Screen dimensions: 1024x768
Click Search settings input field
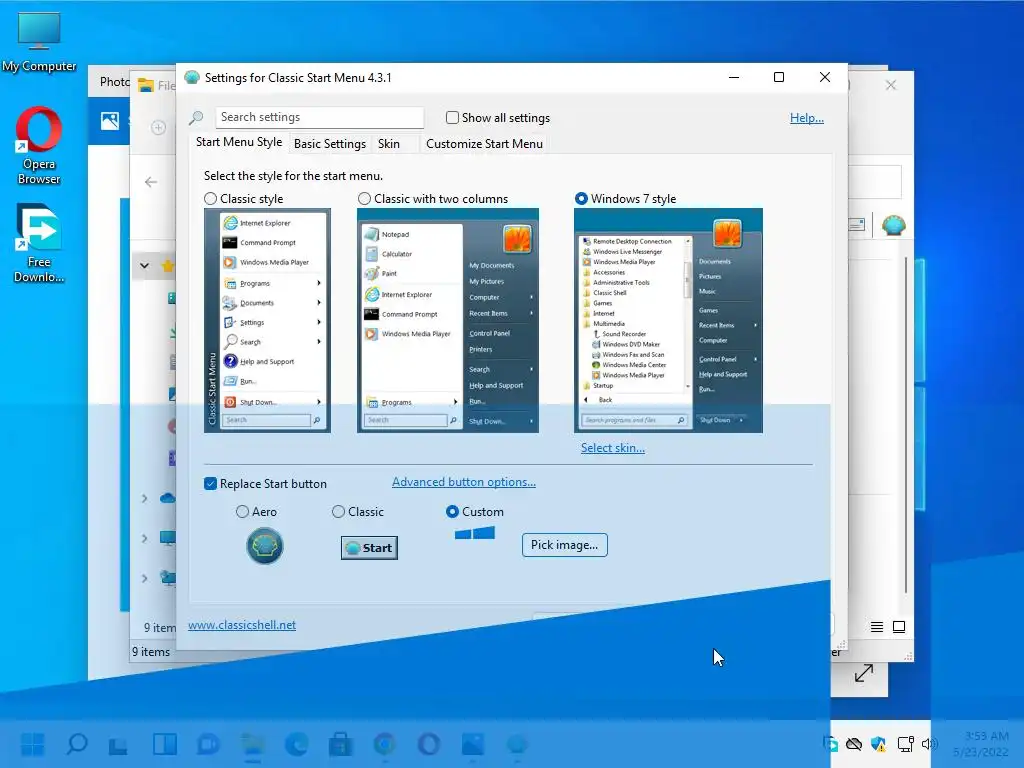coord(319,118)
